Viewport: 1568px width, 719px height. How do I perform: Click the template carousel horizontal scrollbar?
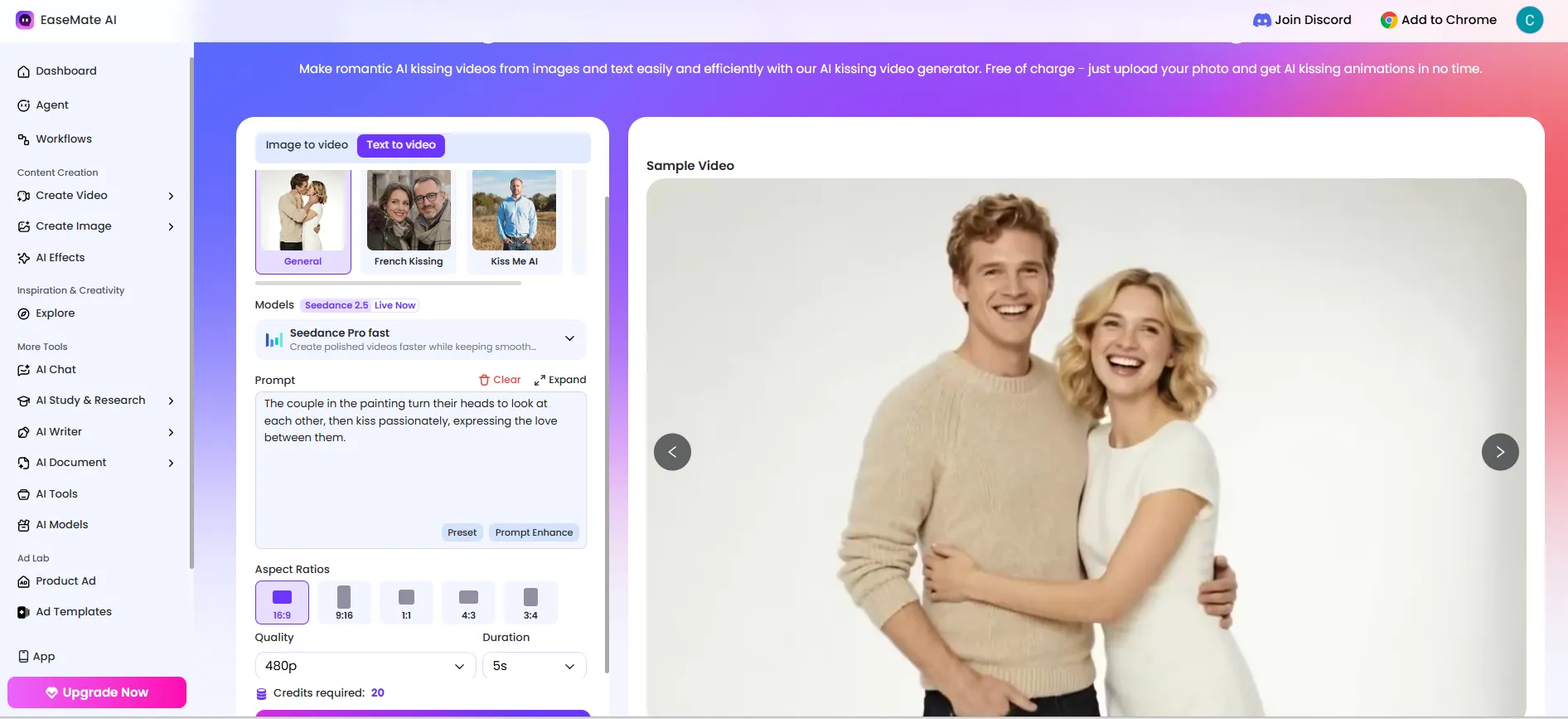388,284
